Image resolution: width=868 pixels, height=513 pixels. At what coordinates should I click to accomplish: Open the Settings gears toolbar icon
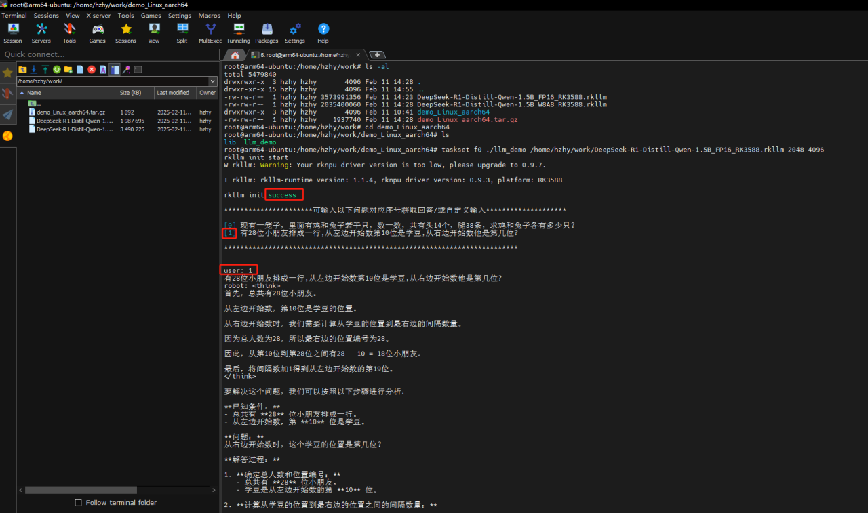294,33
